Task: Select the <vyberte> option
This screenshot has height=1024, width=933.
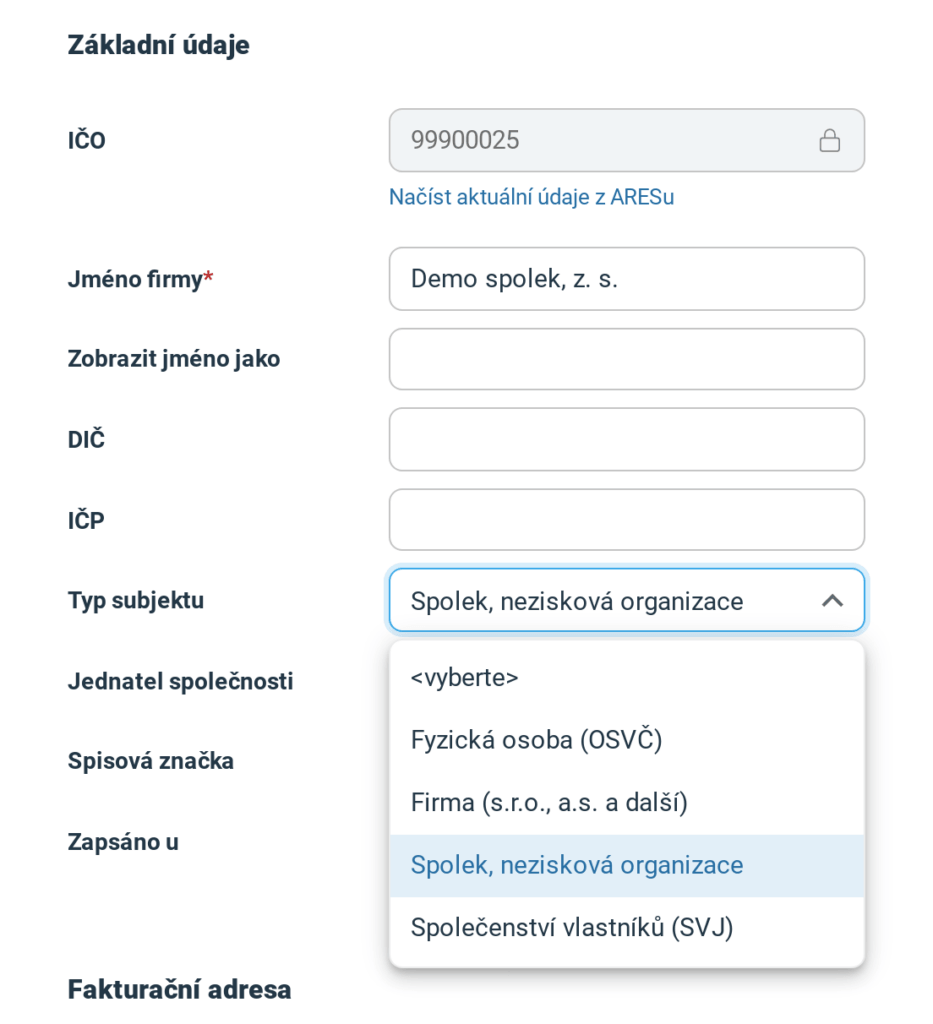Action: pos(627,677)
